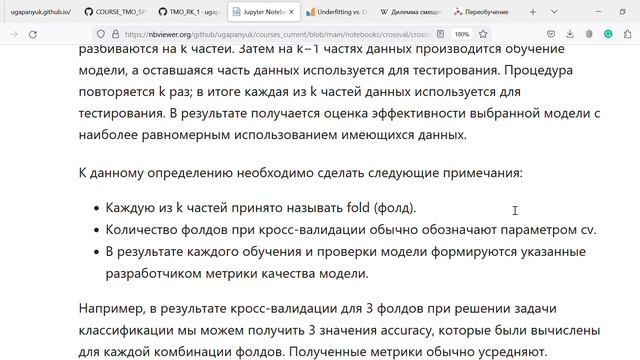The width and height of the screenshot is (640, 360).
Task: Show site security padlock information
Action: pyautogui.click(x=116, y=34)
